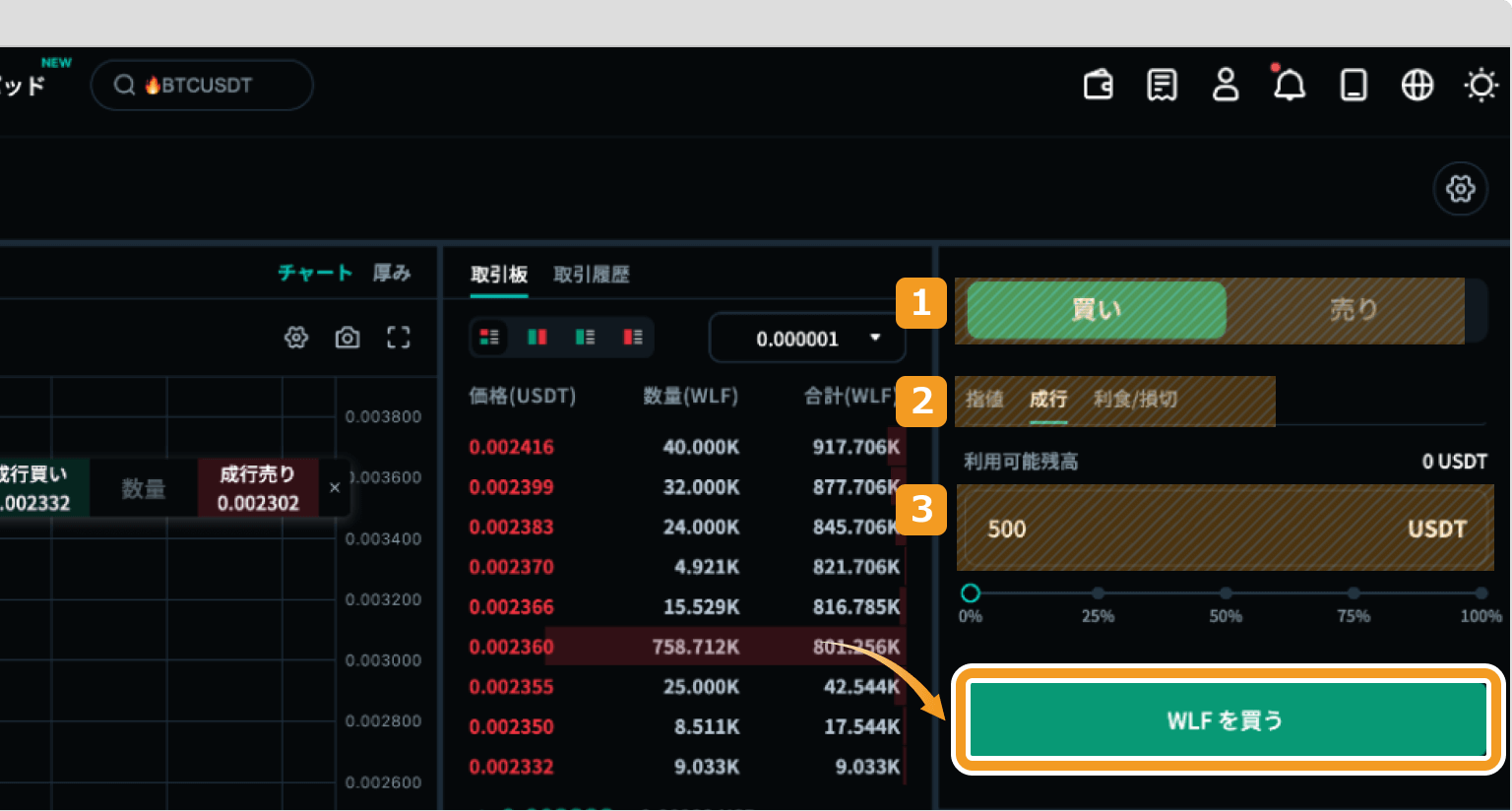The image size is (1512, 811).
Task: Set the amount slider to 50%
Action: pos(1226,593)
